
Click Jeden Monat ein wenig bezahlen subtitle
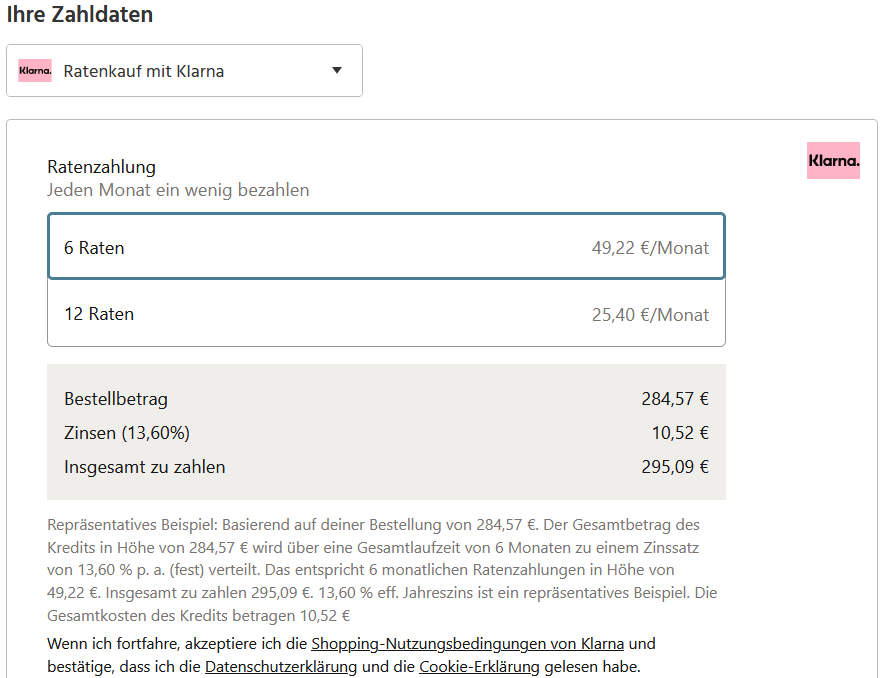click(x=178, y=190)
